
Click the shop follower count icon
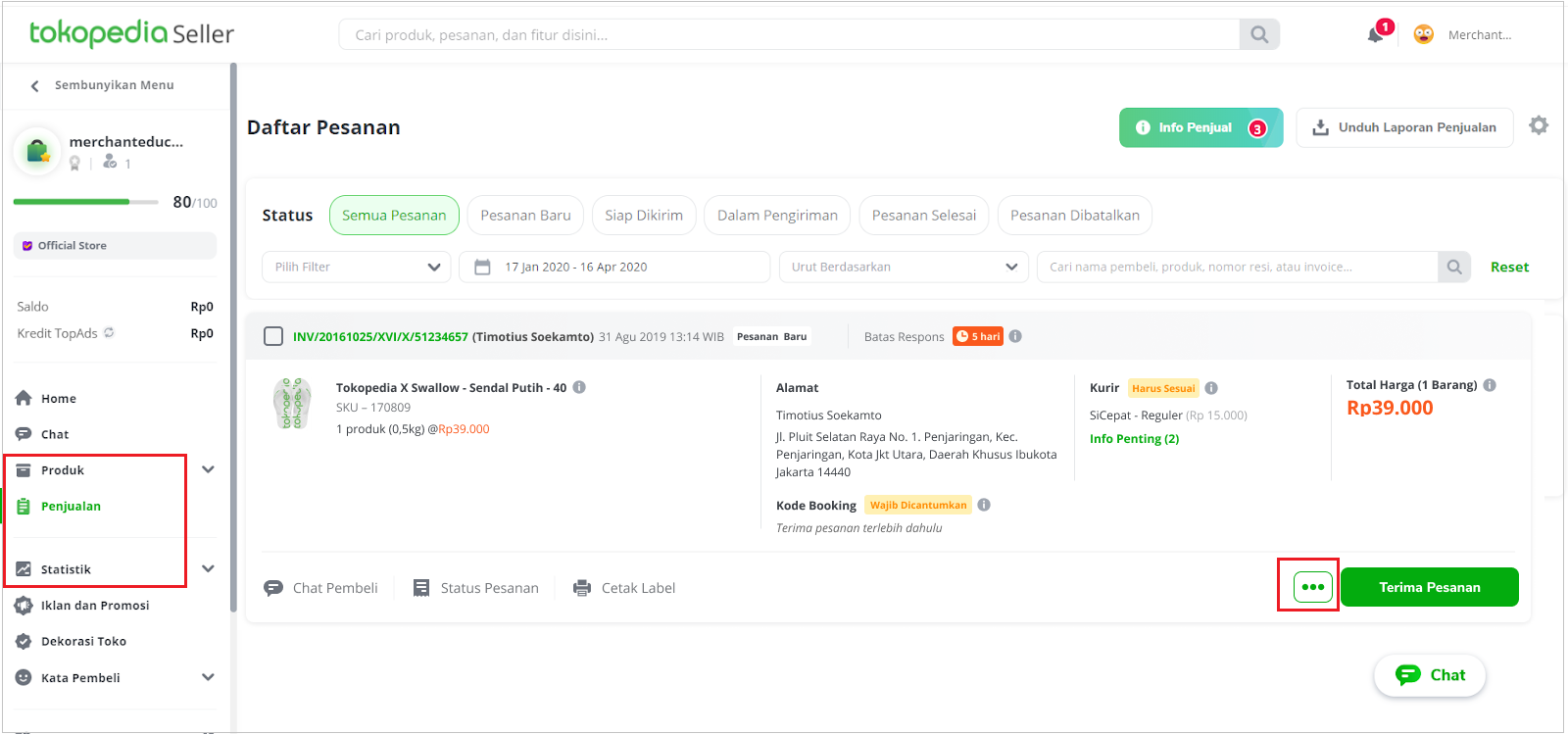[110, 162]
